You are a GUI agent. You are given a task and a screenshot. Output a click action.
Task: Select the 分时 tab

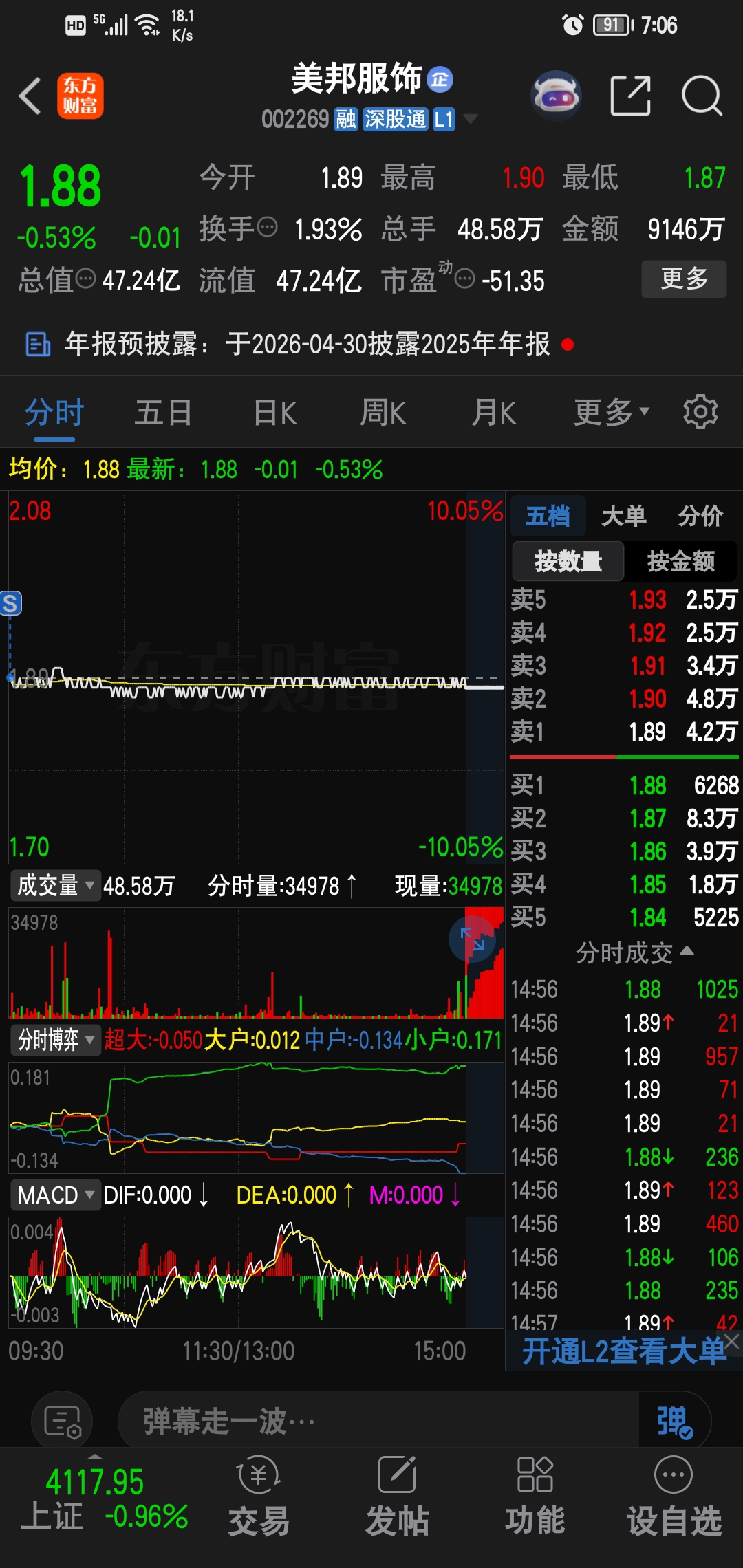[x=54, y=412]
